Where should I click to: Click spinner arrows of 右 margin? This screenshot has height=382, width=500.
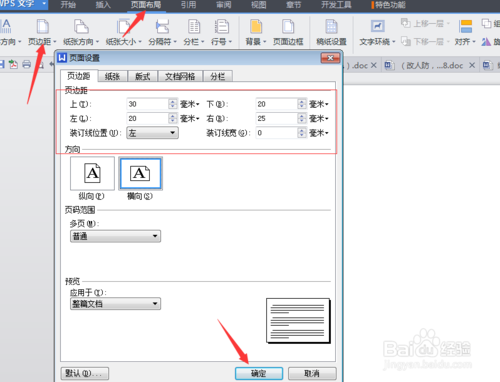(302, 118)
